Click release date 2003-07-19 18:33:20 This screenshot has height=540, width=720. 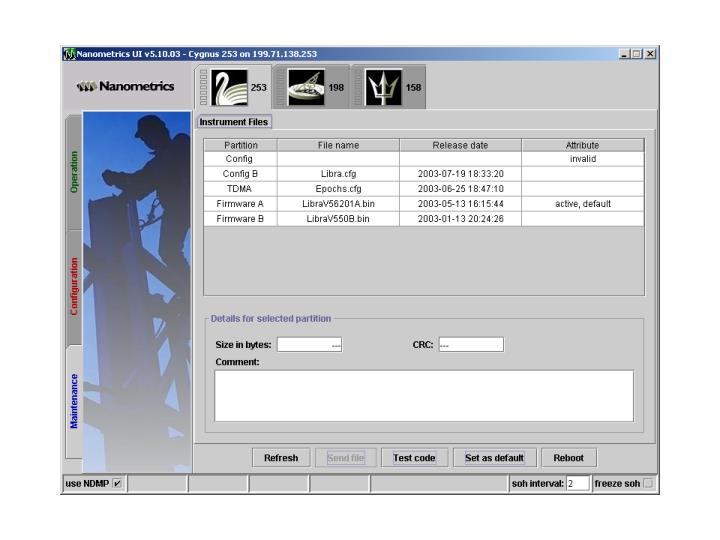[461, 174]
